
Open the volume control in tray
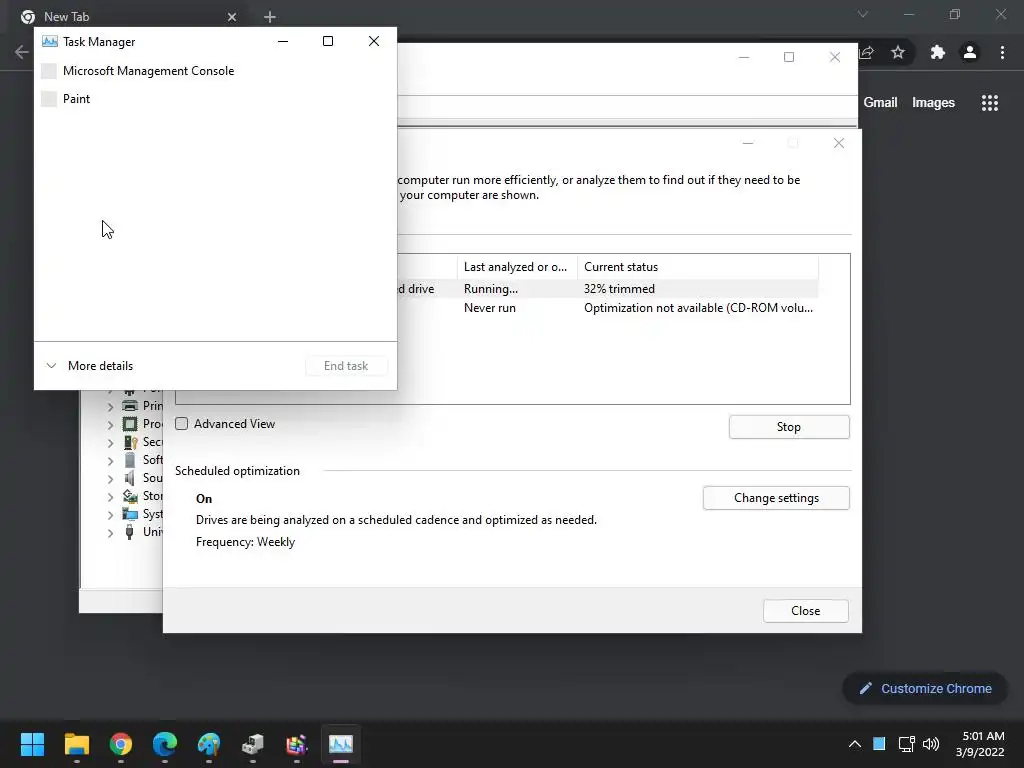coord(931,744)
